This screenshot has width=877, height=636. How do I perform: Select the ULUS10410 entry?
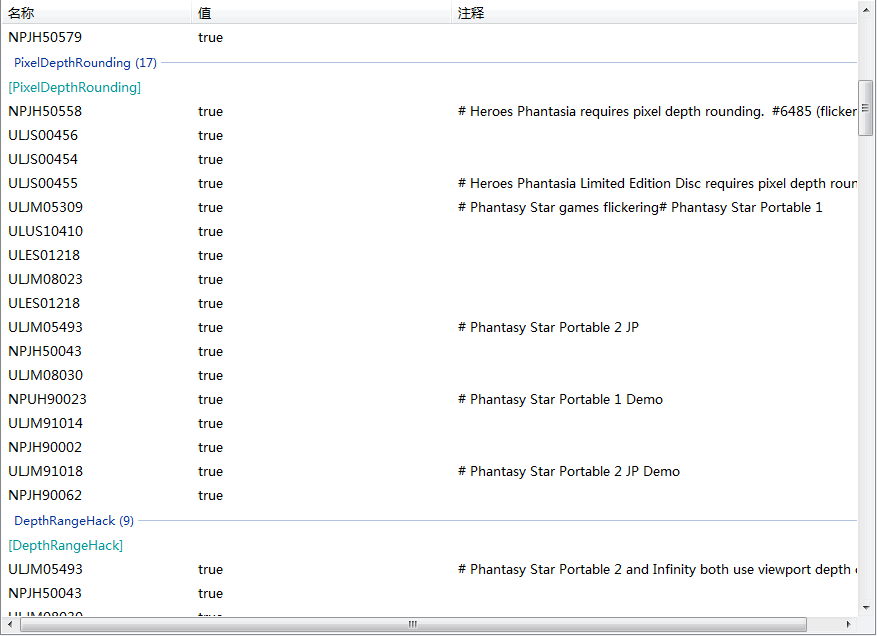tap(45, 232)
